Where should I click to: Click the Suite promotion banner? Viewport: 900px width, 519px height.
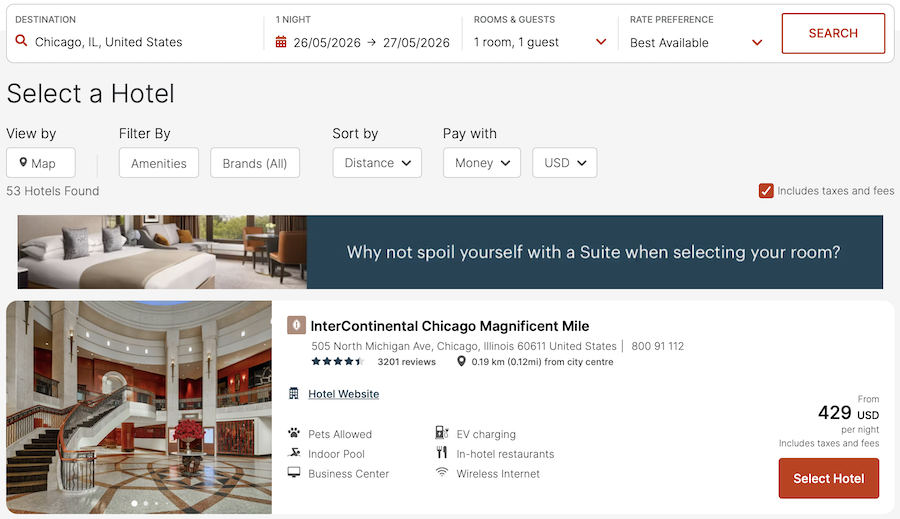click(x=450, y=252)
